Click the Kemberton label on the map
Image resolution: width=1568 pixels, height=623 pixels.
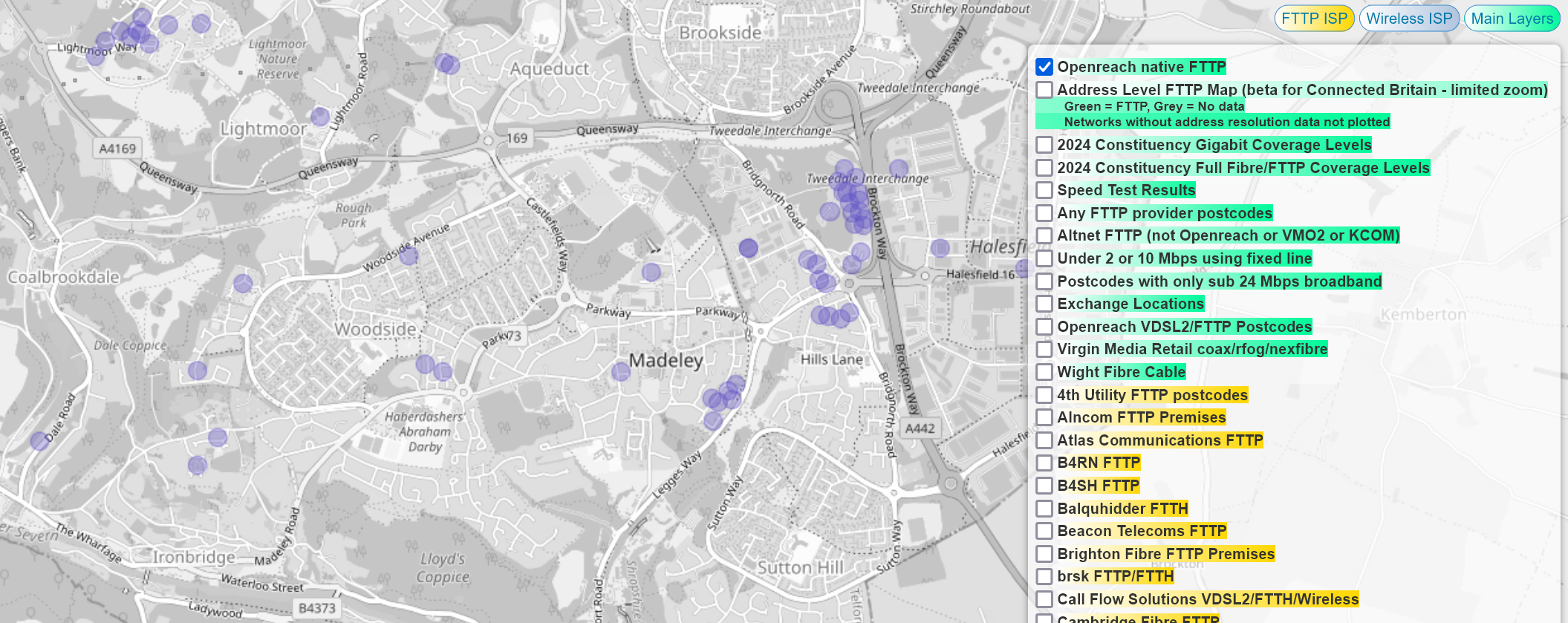1423,315
